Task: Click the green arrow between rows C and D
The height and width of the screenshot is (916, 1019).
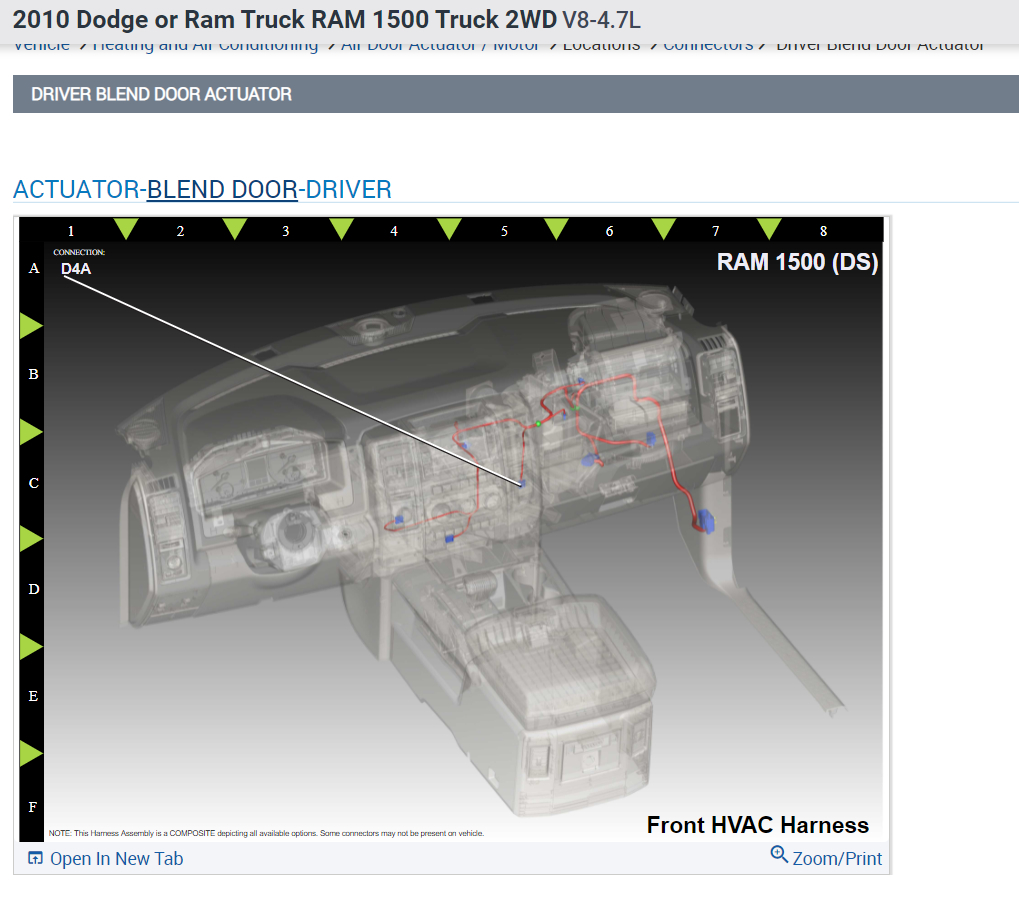Action: pyautogui.click(x=31, y=539)
